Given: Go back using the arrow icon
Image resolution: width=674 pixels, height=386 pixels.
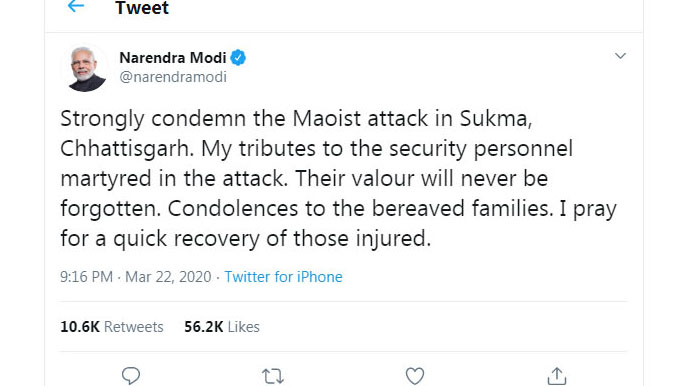Looking at the screenshot, I should pyautogui.click(x=76, y=6).
